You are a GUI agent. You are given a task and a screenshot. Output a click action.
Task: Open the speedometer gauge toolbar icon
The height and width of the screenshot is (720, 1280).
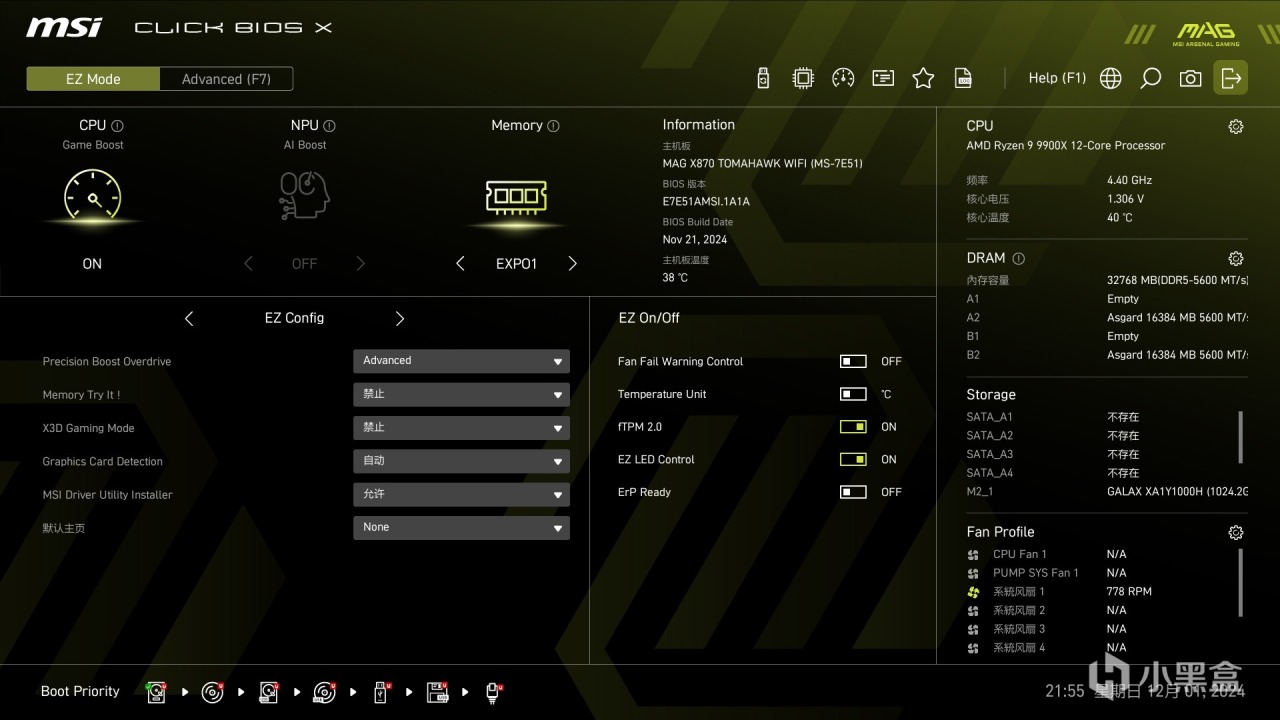[843, 78]
